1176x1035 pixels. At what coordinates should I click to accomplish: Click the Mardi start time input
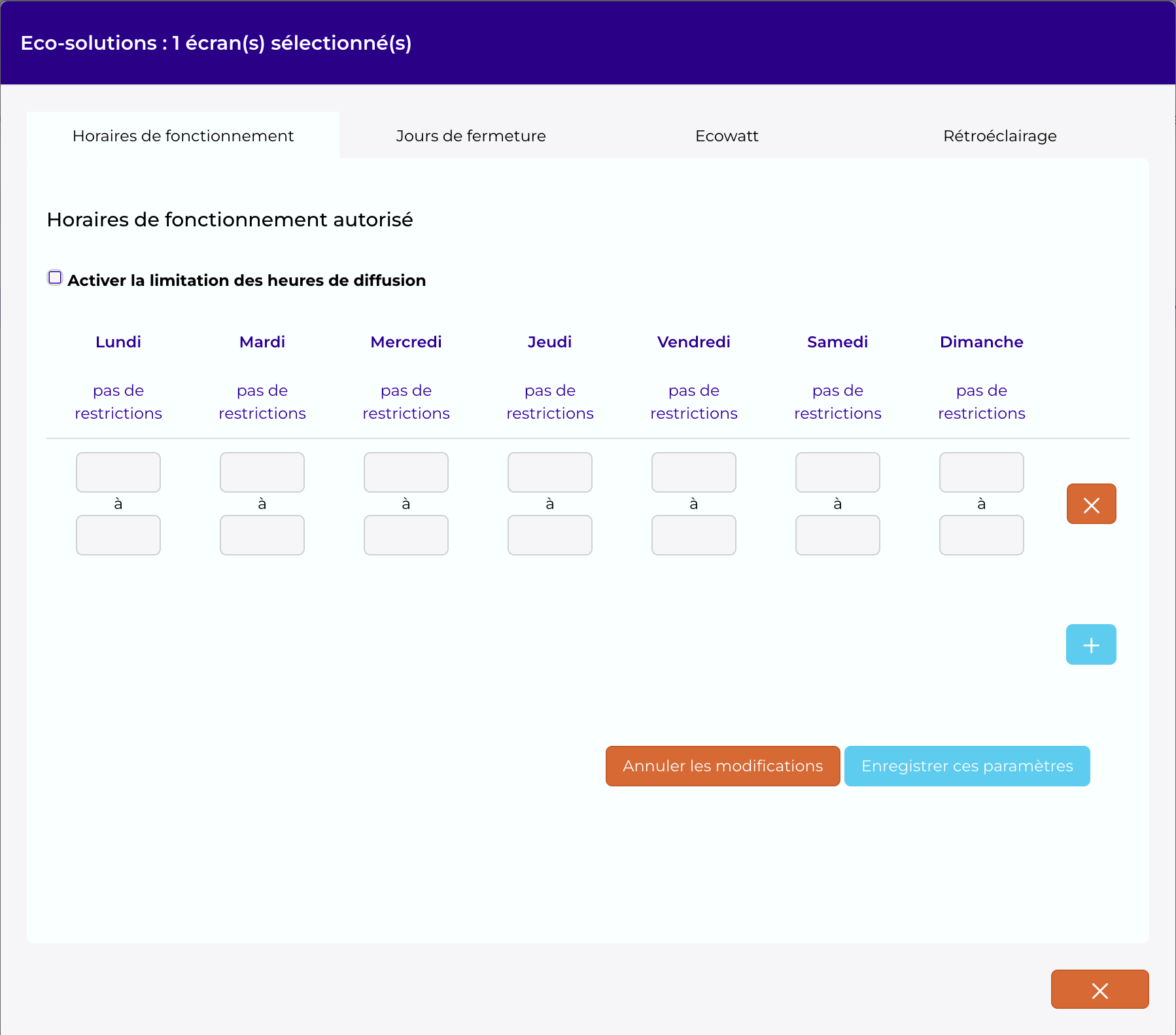[262, 472]
